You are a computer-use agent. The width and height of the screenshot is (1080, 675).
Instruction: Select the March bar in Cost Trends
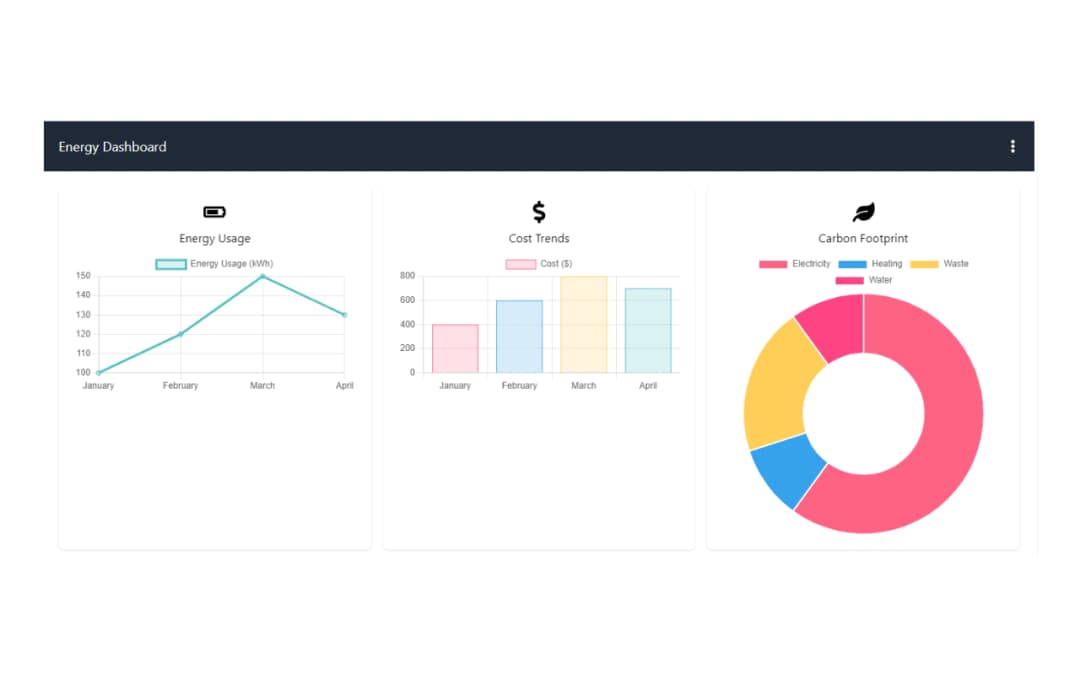tap(584, 325)
